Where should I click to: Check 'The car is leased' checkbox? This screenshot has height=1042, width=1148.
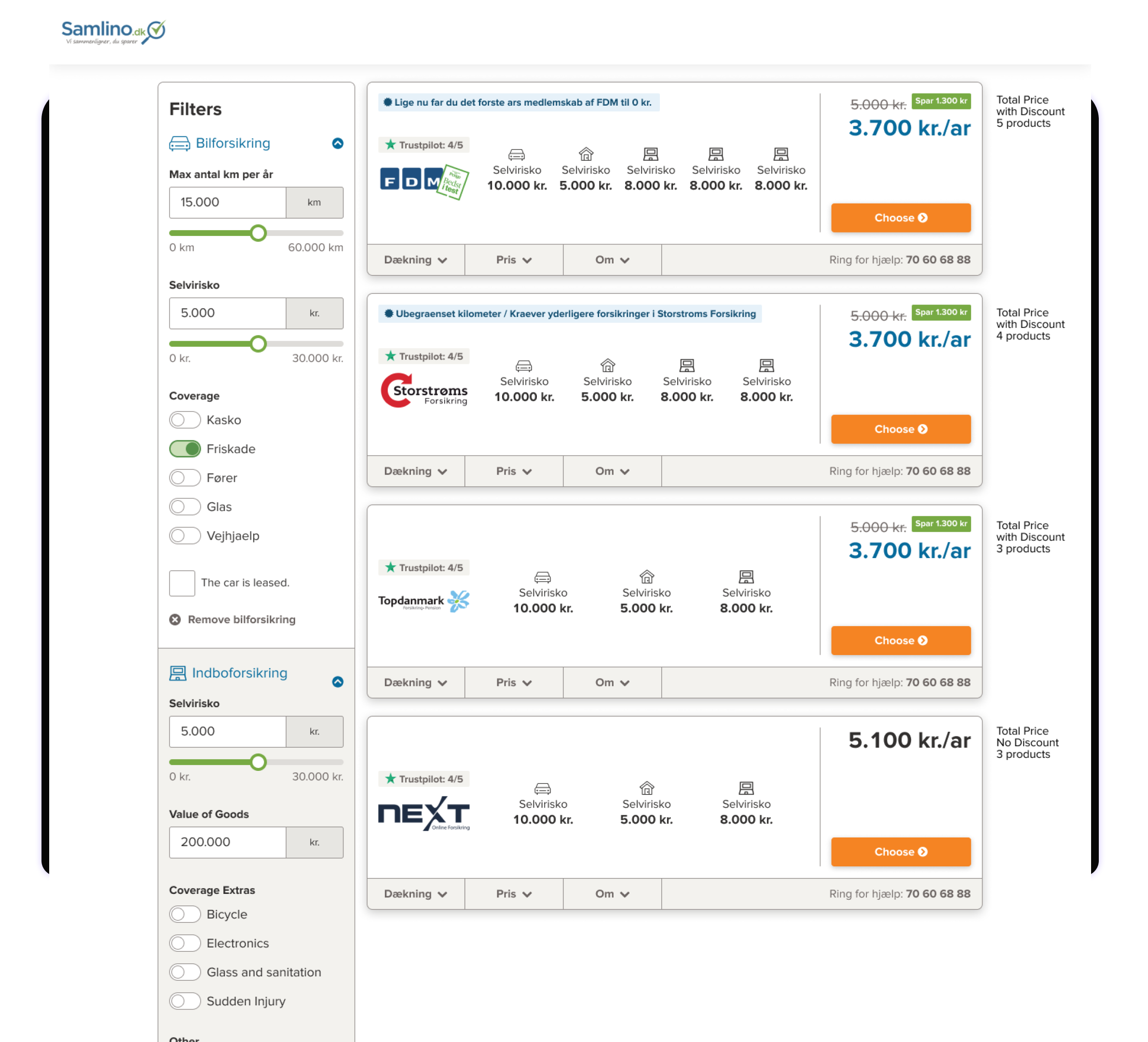tap(182, 583)
